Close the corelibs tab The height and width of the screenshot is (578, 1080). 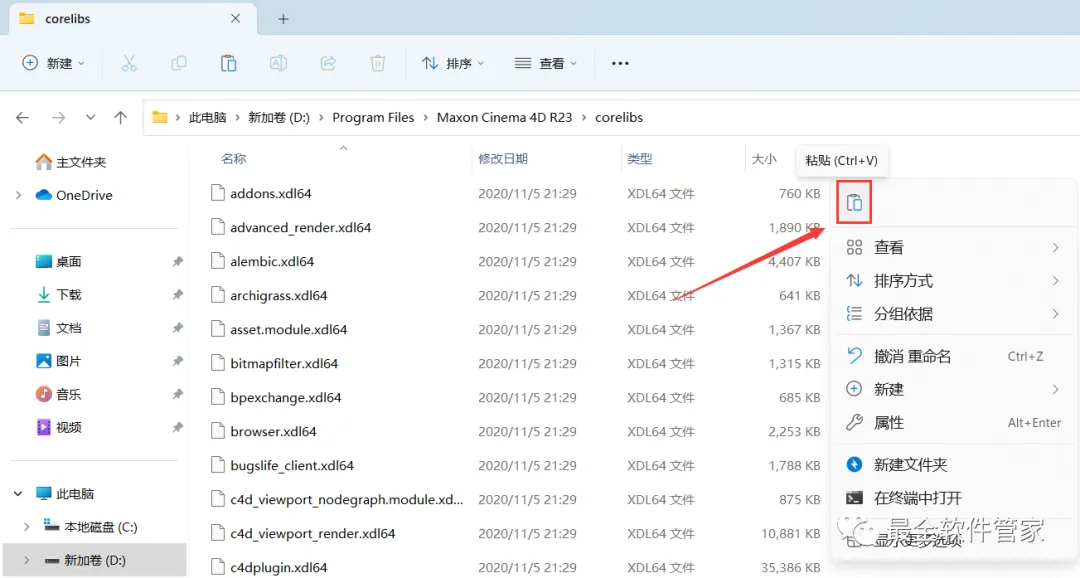click(236, 19)
